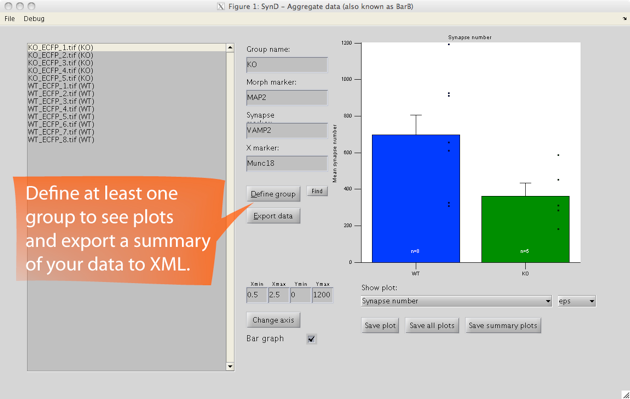Screen dimensions: 630x399
Task: Click the Save all plots button
Action: [432, 325]
